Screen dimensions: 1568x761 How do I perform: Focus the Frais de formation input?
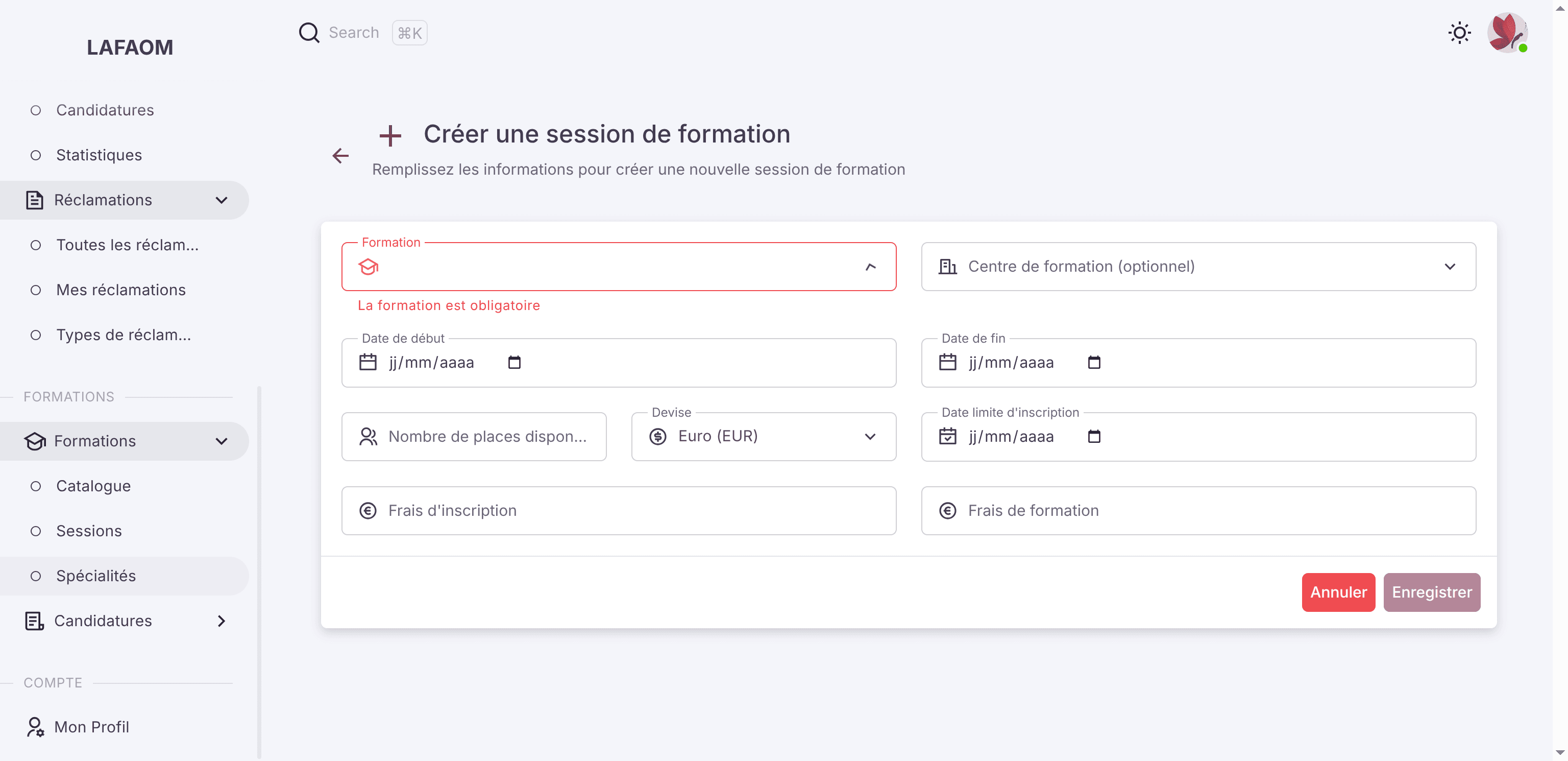pyautogui.click(x=1198, y=511)
